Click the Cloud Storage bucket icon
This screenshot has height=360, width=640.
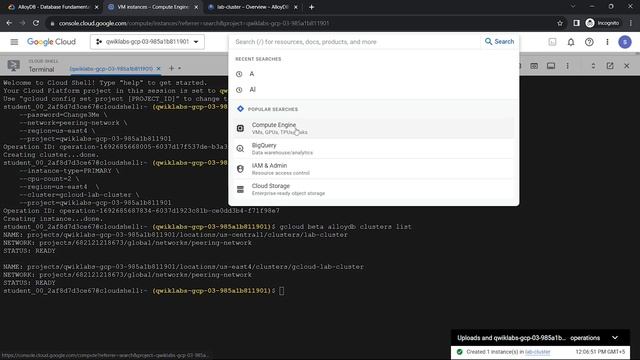tap(240, 189)
